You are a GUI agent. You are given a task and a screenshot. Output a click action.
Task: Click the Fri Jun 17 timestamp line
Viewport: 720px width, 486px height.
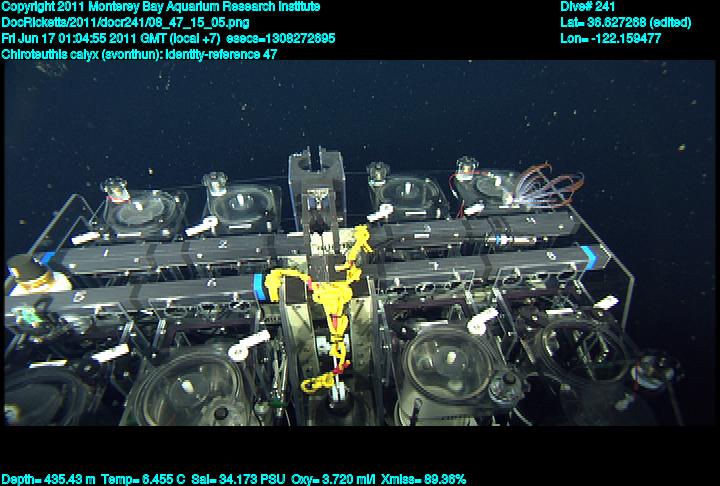pos(168,38)
